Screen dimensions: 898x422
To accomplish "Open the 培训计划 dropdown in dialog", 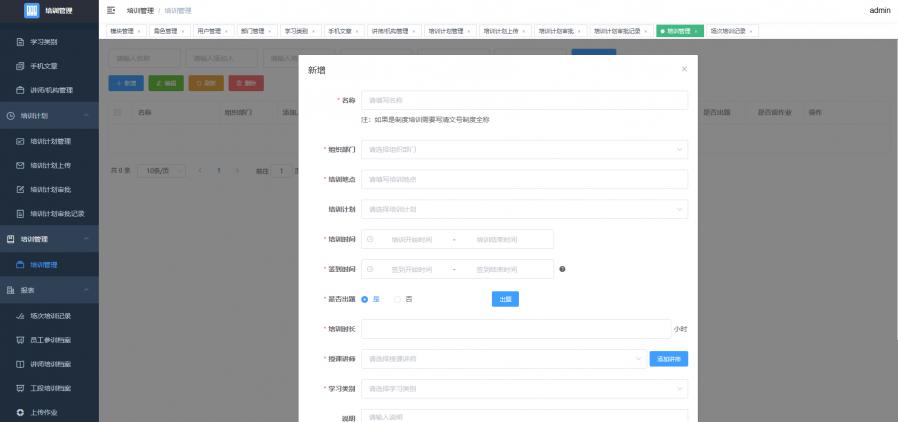I will [x=524, y=209].
